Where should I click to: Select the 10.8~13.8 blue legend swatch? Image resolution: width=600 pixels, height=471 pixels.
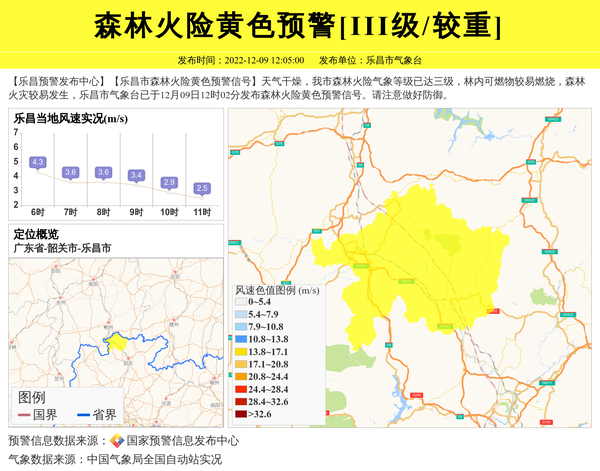(240, 339)
